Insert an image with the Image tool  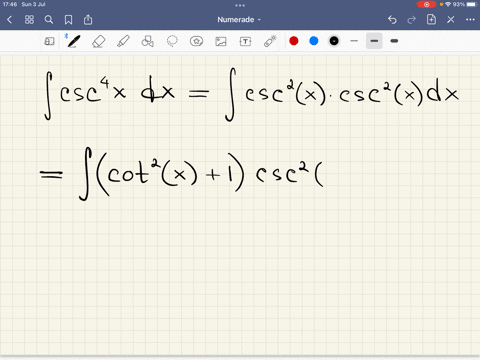point(221,41)
